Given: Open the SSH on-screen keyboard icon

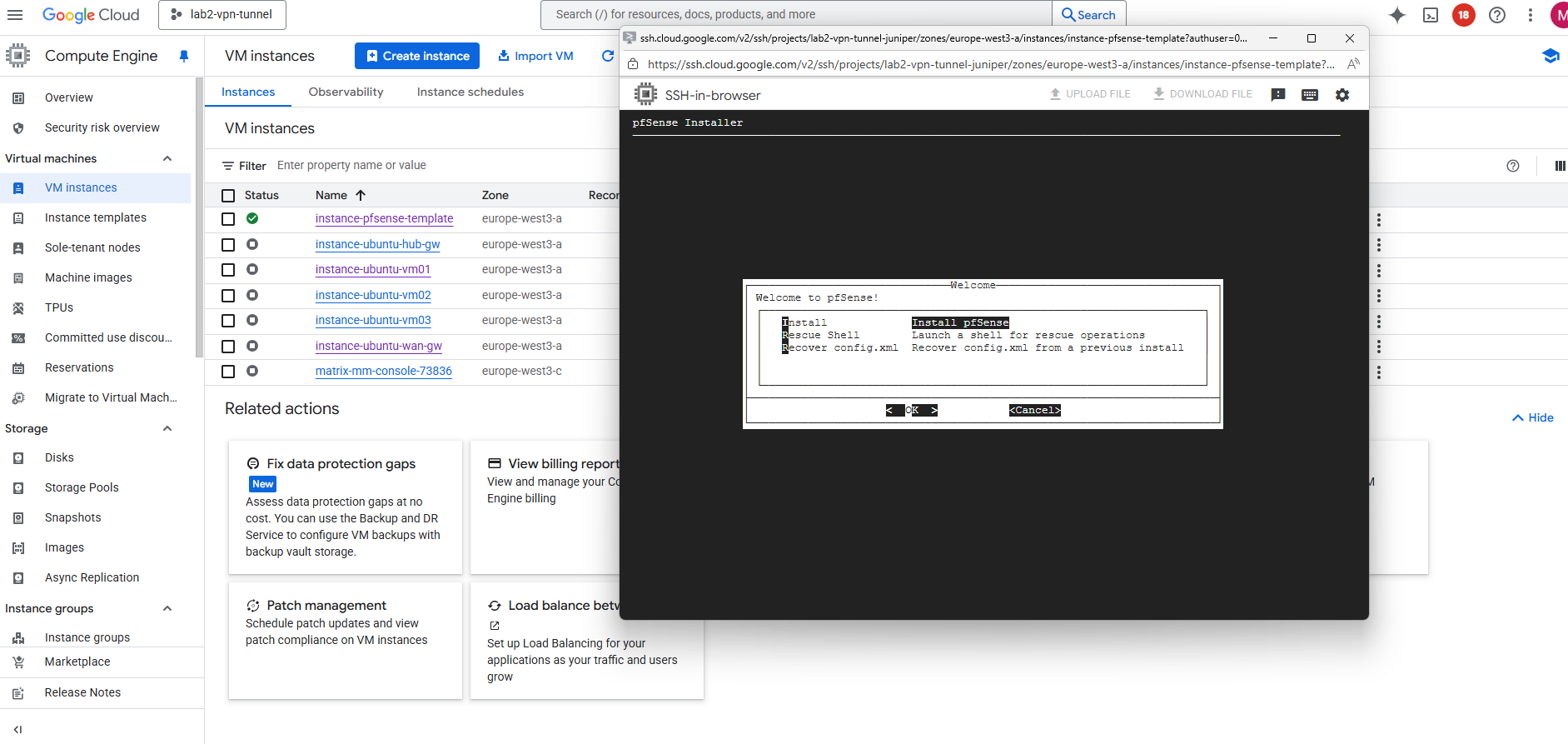Looking at the screenshot, I should coord(1309,95).
